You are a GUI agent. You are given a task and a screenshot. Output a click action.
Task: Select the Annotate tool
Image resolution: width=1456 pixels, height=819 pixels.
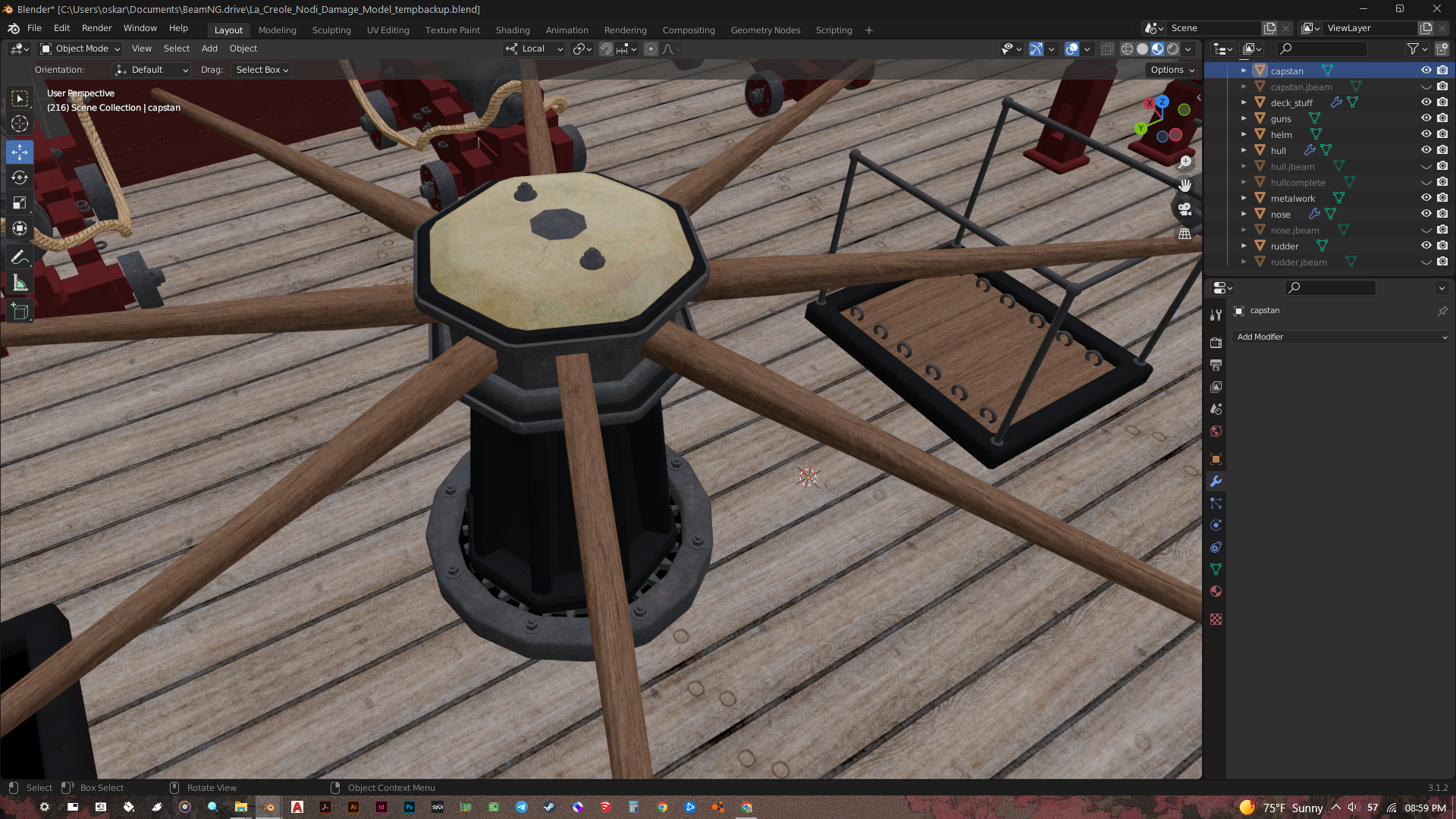pos(20,258)
